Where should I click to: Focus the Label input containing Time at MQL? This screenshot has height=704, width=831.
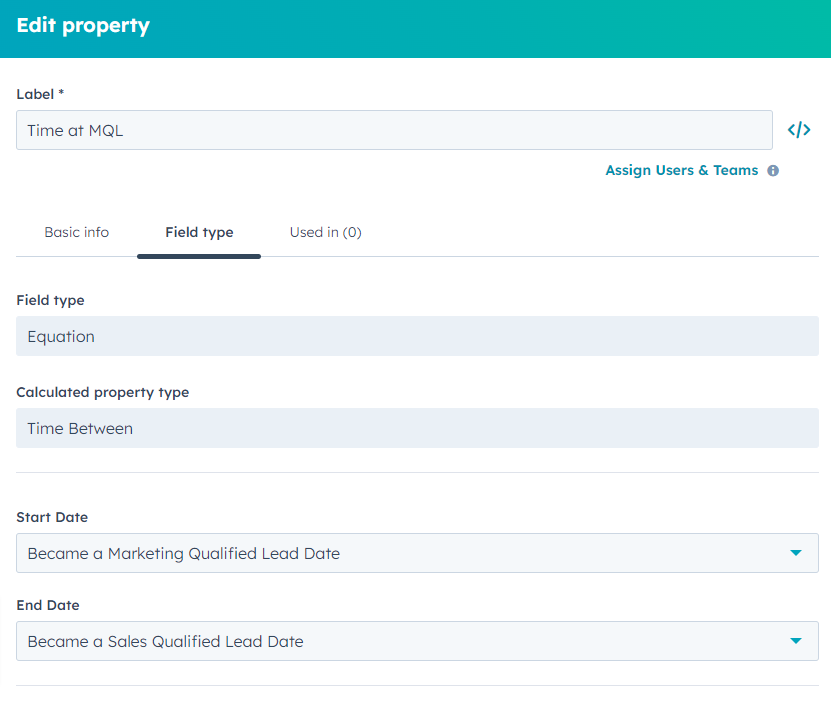394,130
